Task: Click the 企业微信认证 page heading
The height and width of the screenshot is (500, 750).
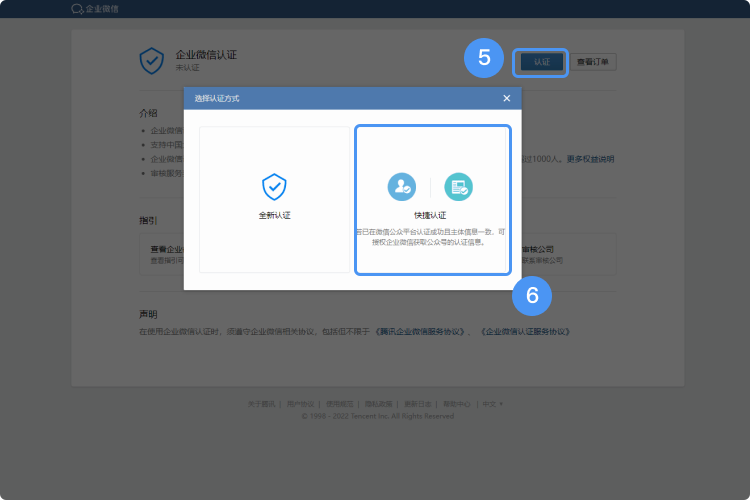Action: click(x=206, y=55)
